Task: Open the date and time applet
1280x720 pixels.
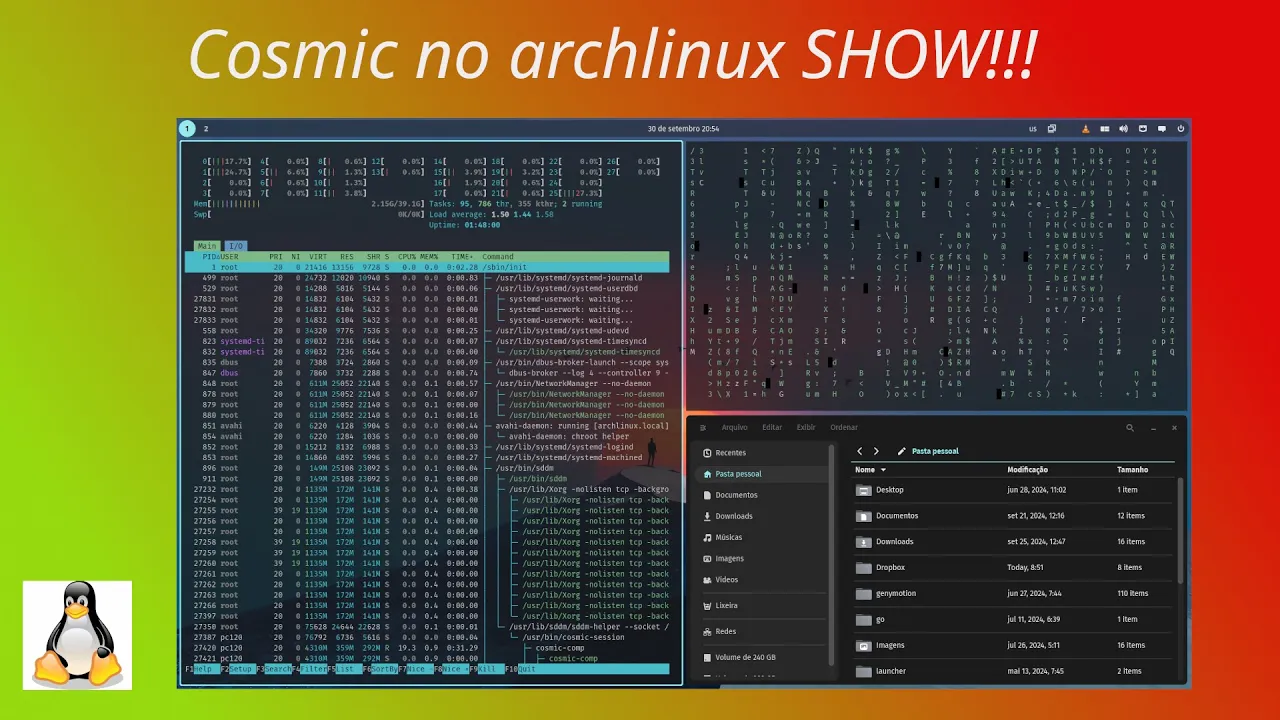Action: pos(683,129)
